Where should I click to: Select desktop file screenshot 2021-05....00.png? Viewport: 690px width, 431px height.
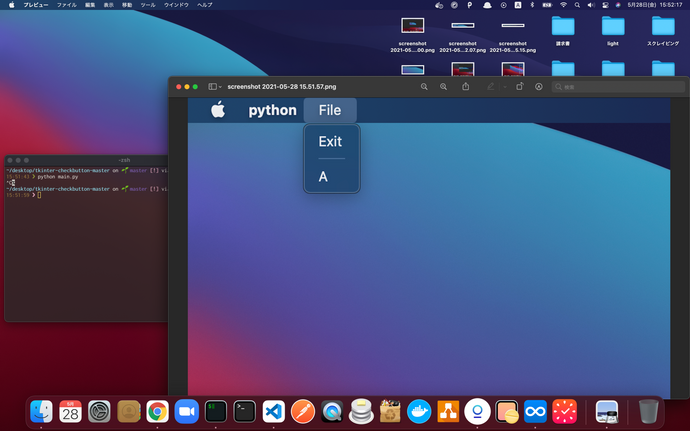412,35
